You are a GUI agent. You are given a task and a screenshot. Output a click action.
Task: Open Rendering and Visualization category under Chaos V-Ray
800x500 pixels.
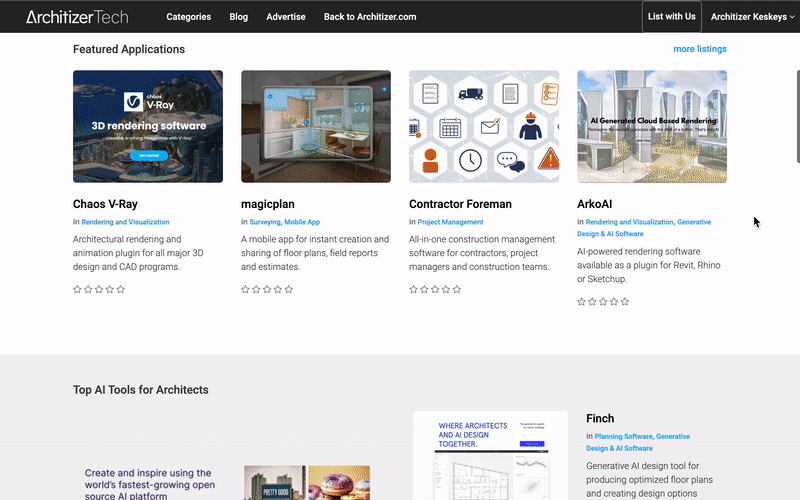126,222
